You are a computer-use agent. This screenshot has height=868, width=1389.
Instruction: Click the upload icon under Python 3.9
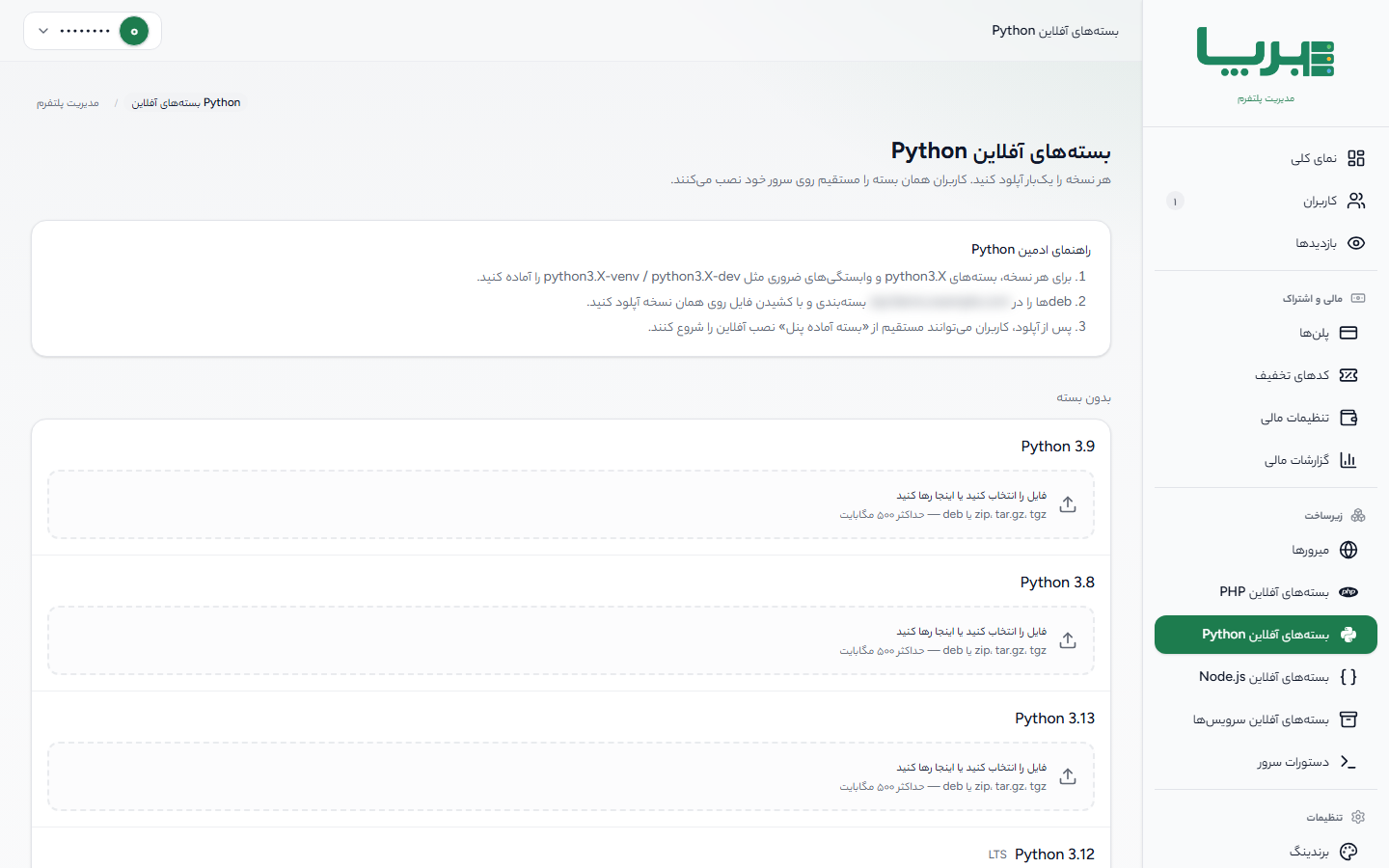(x=1068, y=504)
